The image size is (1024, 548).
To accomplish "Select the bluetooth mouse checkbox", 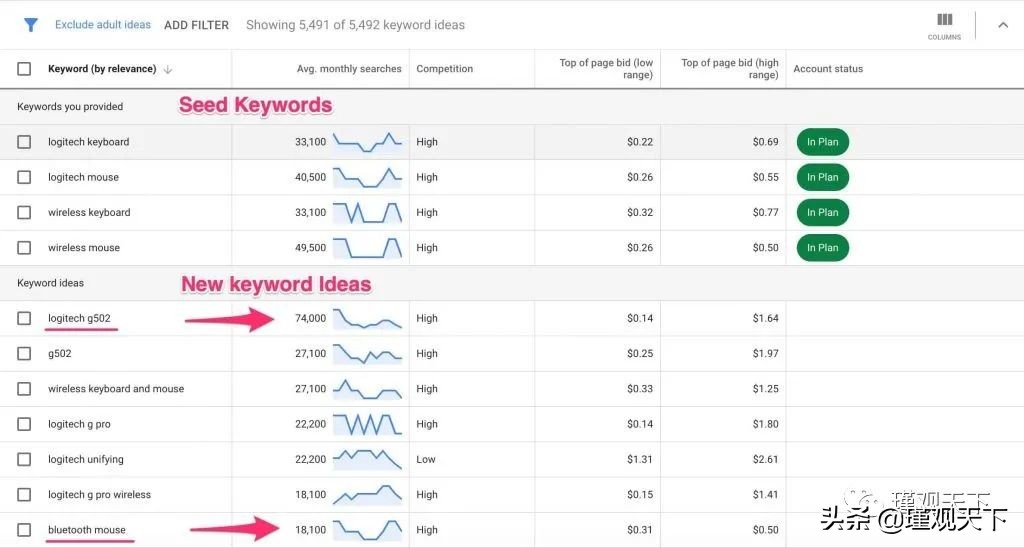I will click(24, 530).
